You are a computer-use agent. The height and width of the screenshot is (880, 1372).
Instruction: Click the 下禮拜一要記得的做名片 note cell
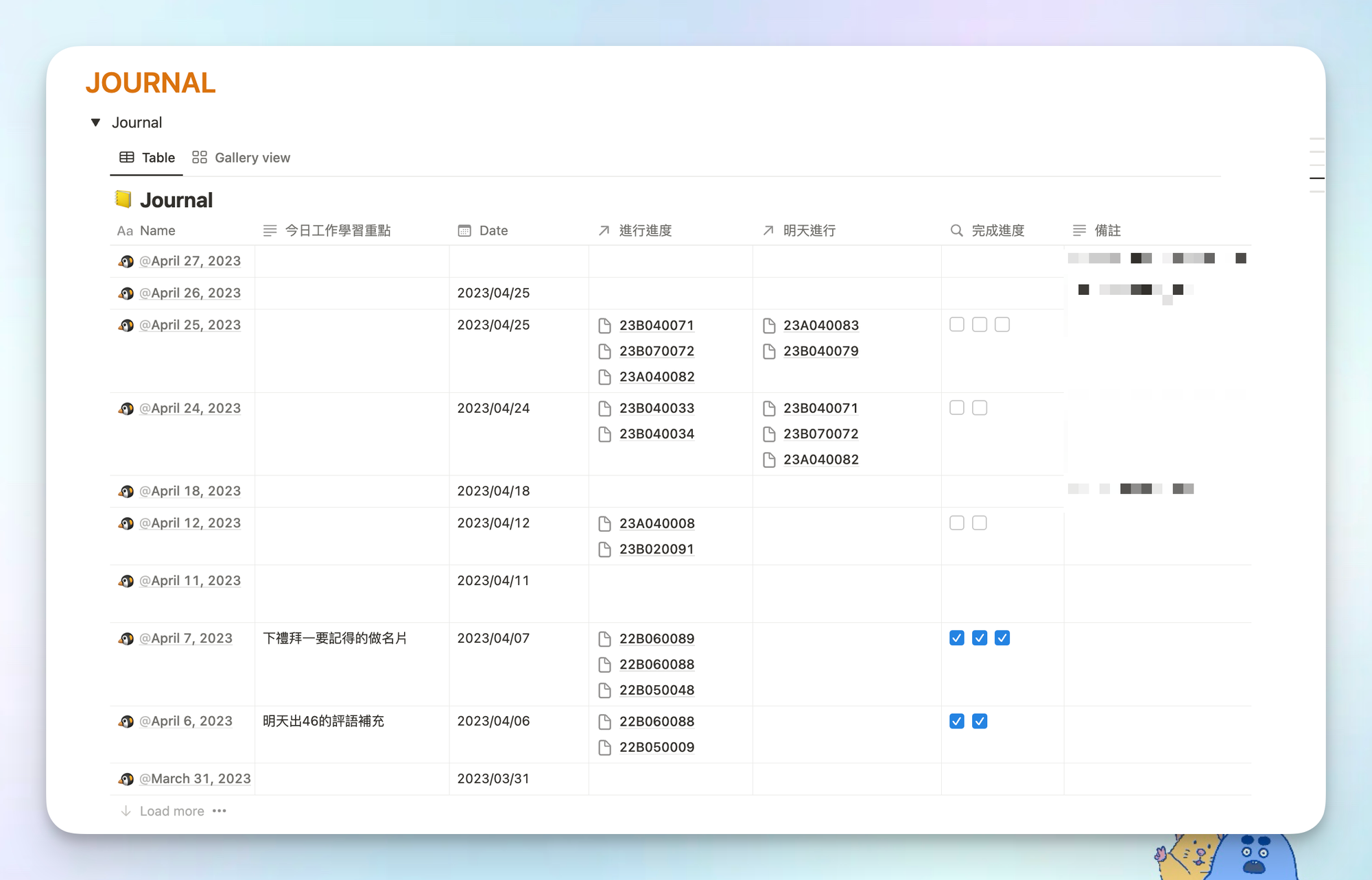[x=335, y=639]
